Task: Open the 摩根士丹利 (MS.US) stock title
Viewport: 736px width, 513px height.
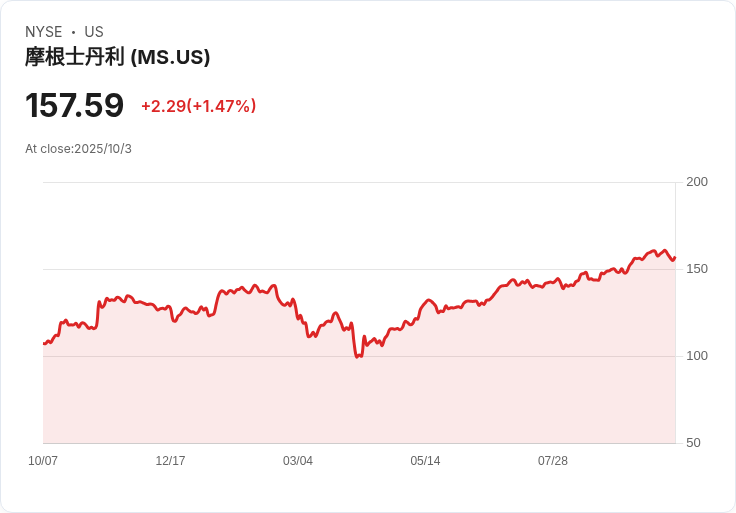Action: pyautogui.click(x=117, y=57)
